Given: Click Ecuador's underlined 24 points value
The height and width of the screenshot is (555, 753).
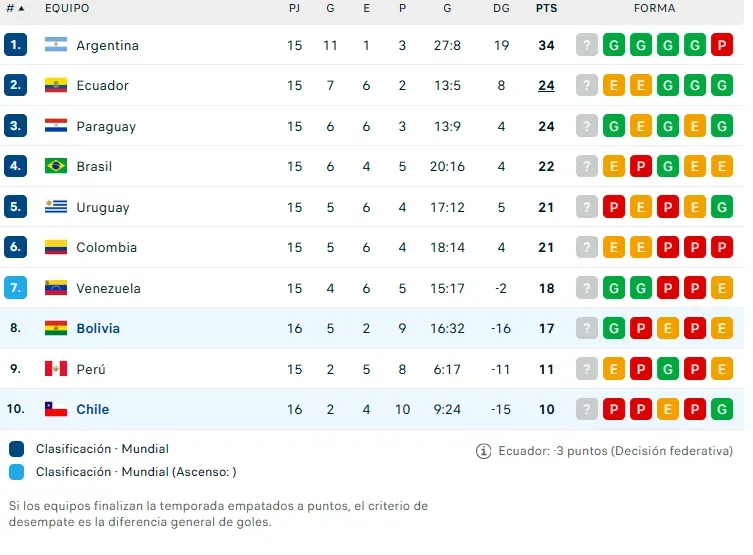Looking at the screenshot, I should click(x=546, y=86).
